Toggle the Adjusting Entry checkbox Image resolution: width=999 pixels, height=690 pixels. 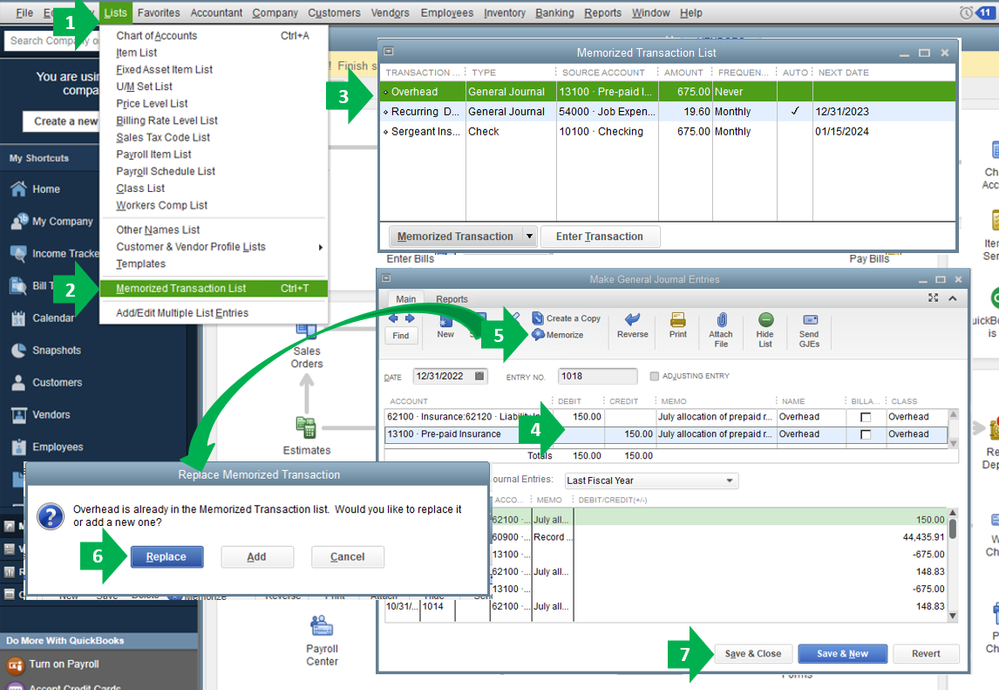tap(654, 376)
